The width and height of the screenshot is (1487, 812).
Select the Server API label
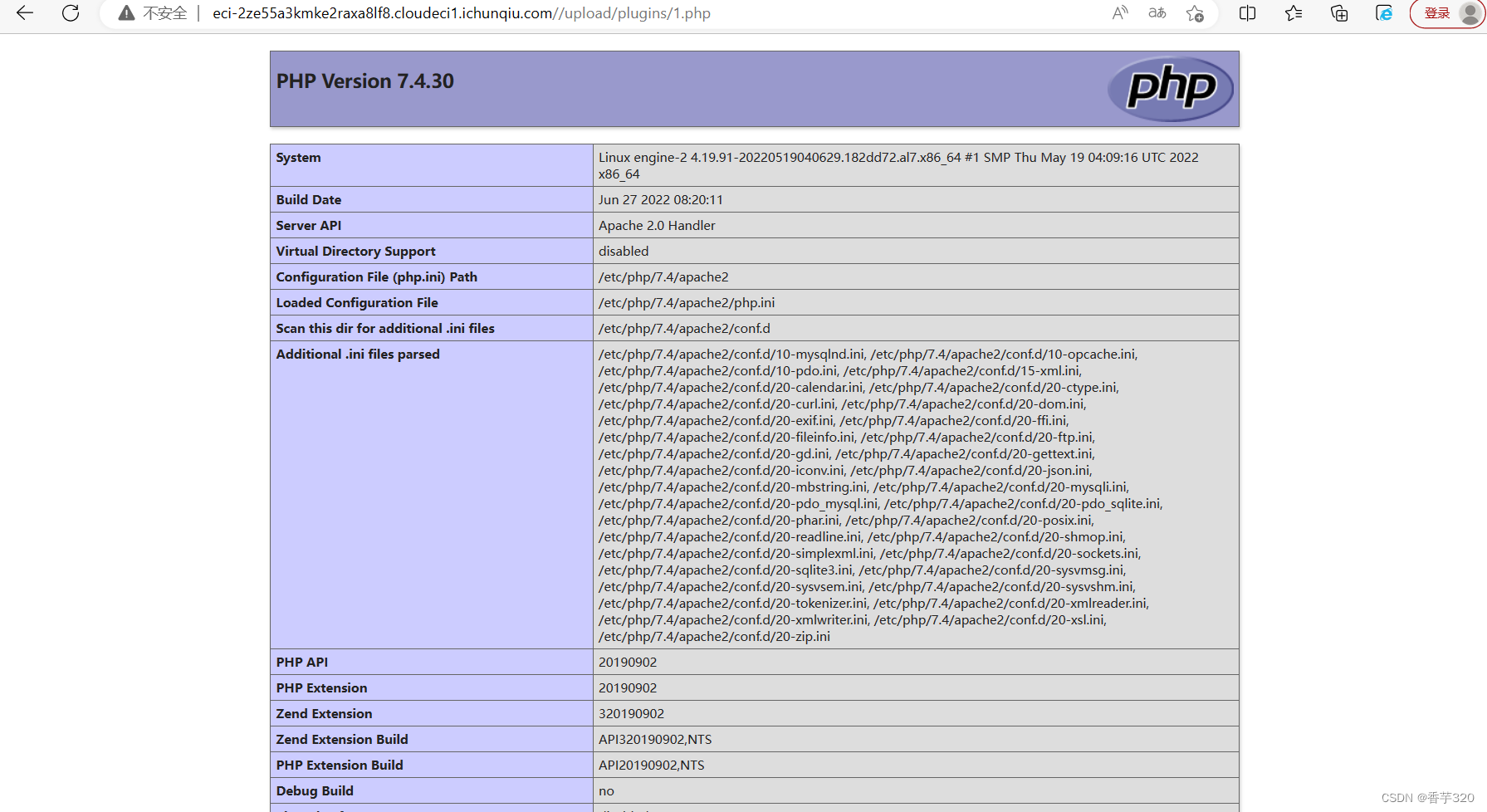click(x=309, y=226)
